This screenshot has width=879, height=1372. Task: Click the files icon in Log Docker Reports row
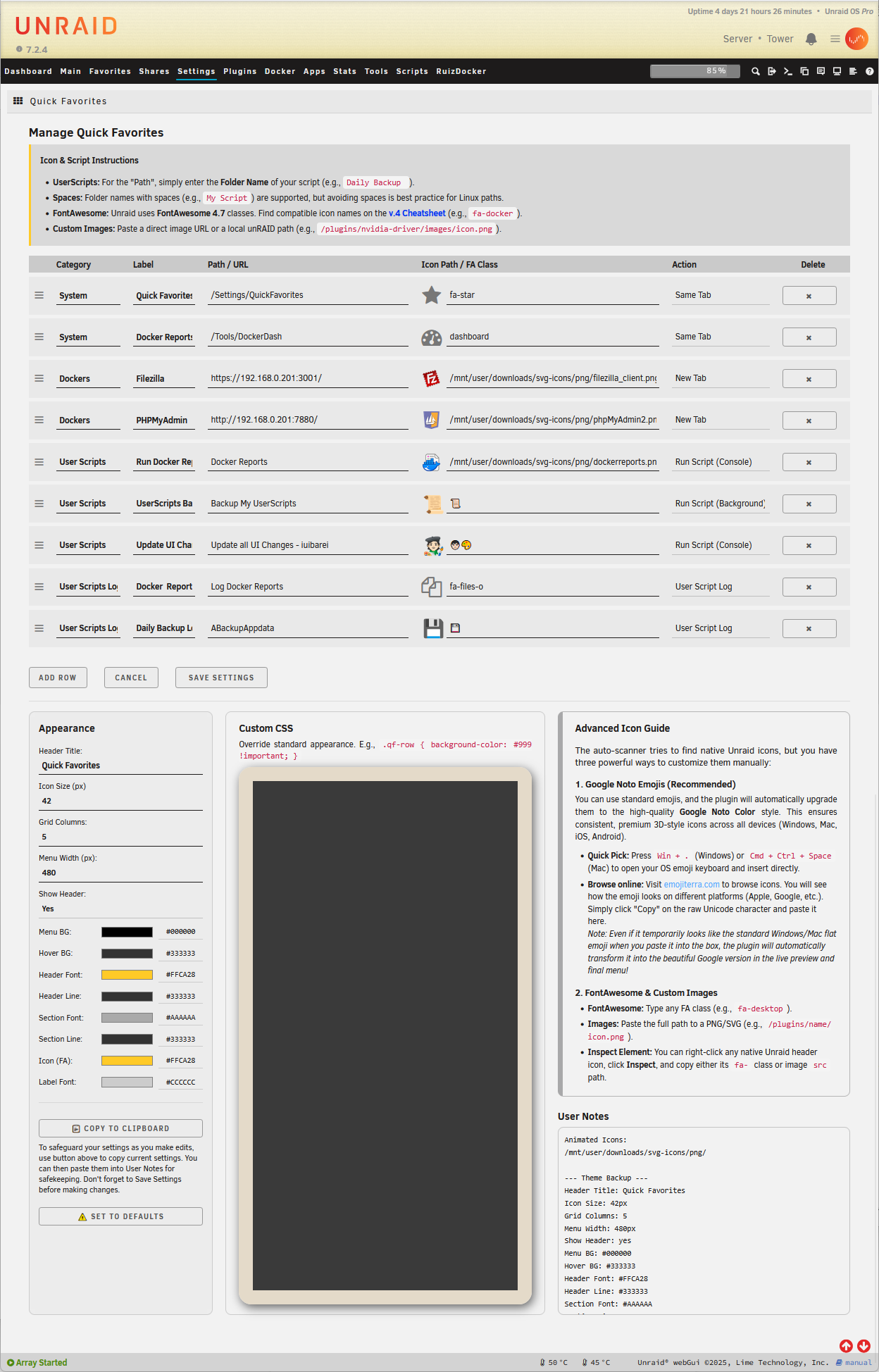pyautogui.click(x=431, y=587)
